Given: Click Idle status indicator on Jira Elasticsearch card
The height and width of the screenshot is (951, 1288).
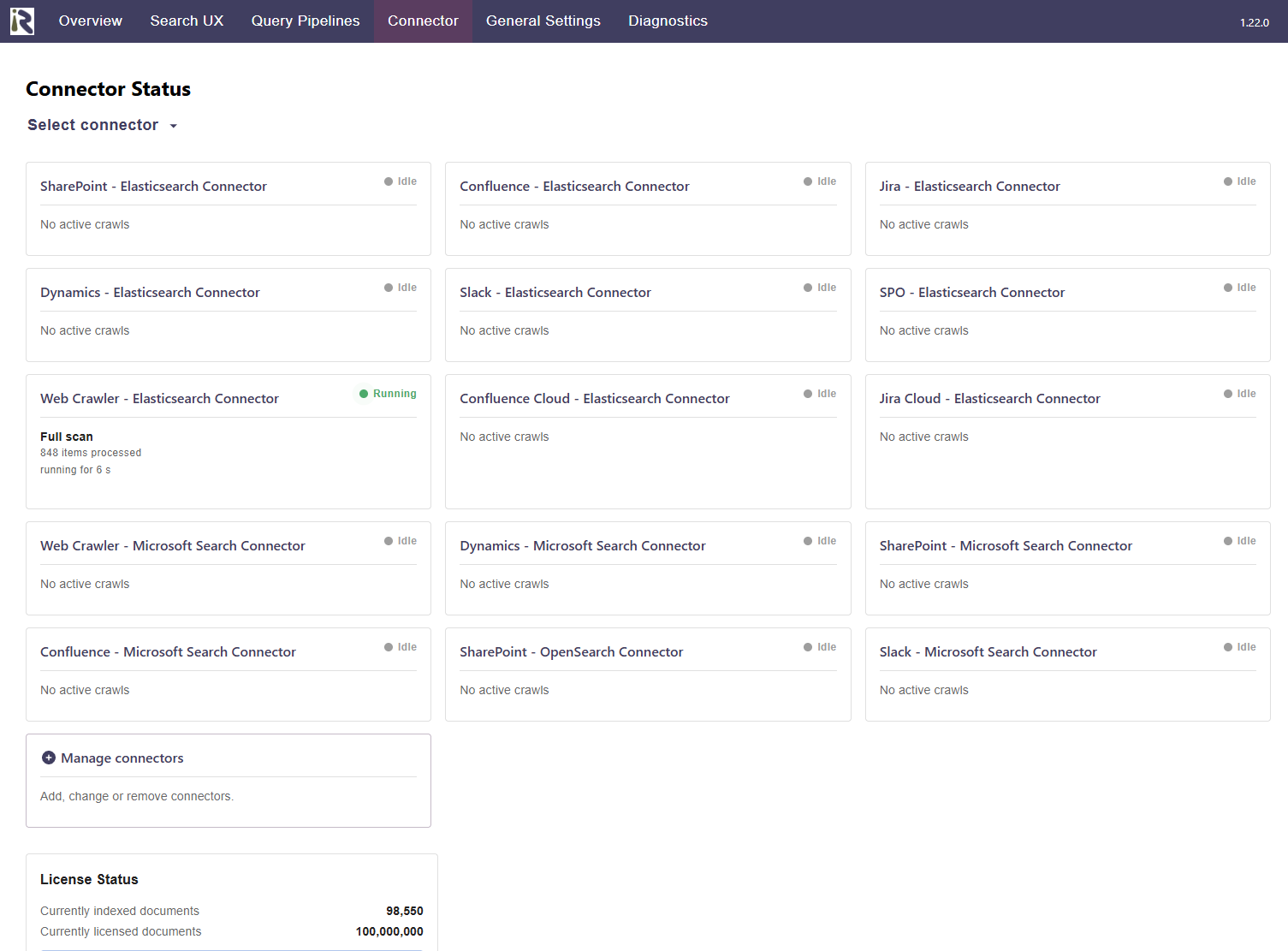Looking at the screenshot, I should click(1240, 181).
